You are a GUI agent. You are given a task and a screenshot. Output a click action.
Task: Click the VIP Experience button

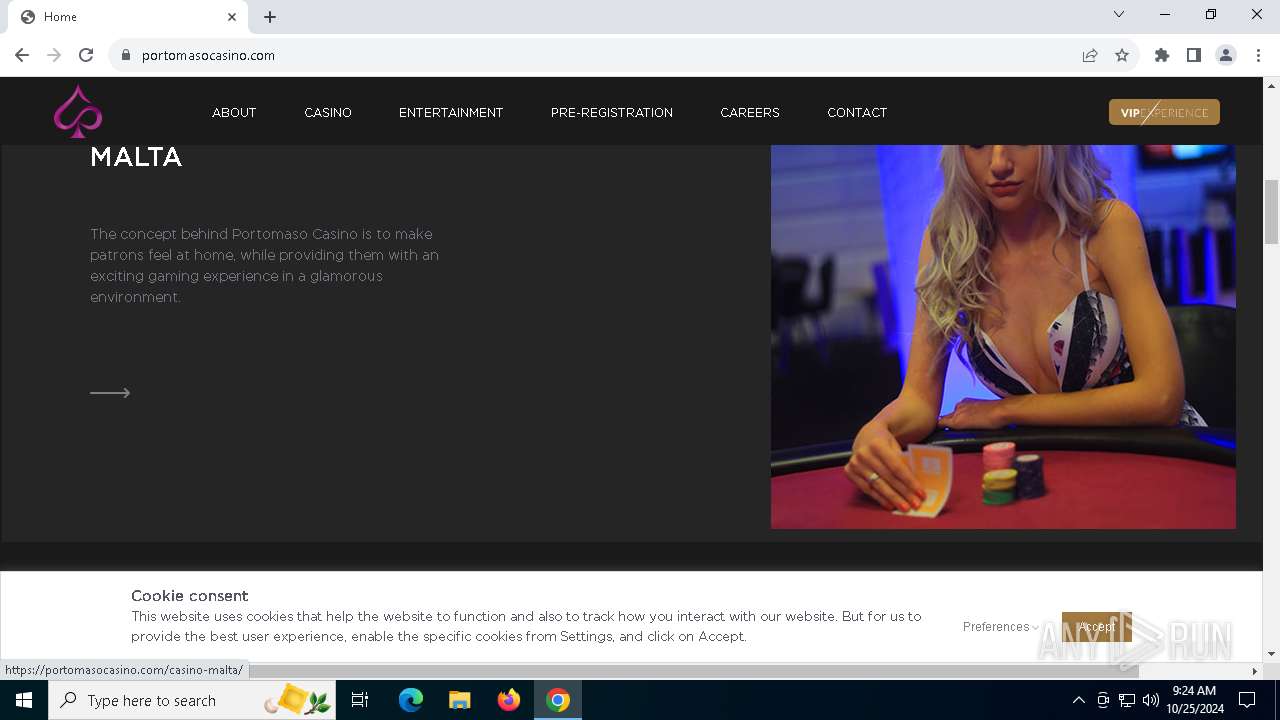[1164, 112]
